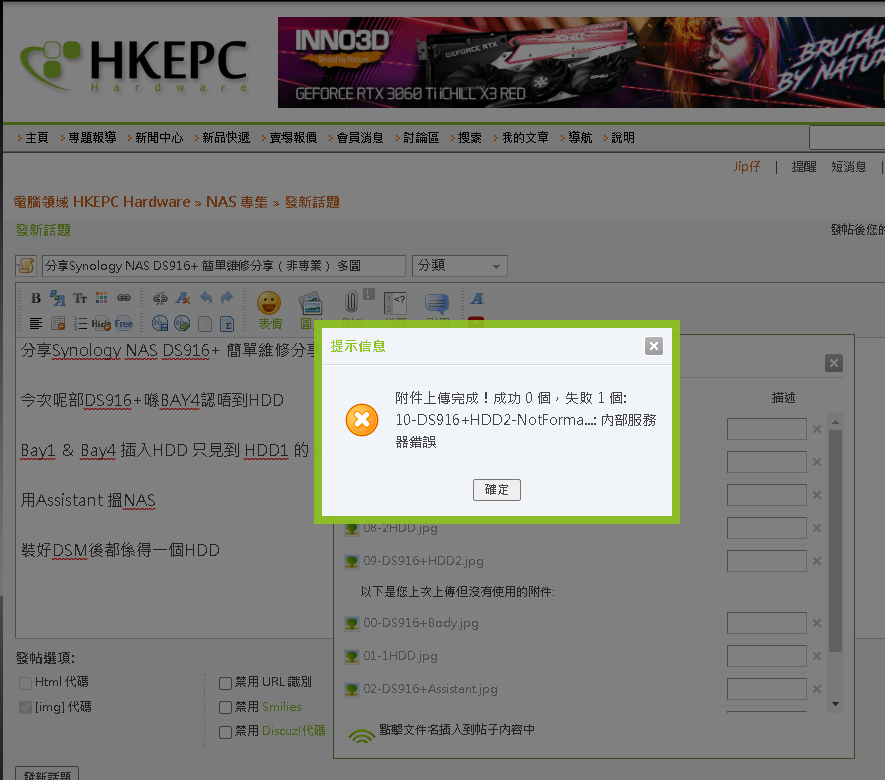Apply bold formatting in the editor toolbar
This screenshot has width=885, height=780.
[36, 298]
